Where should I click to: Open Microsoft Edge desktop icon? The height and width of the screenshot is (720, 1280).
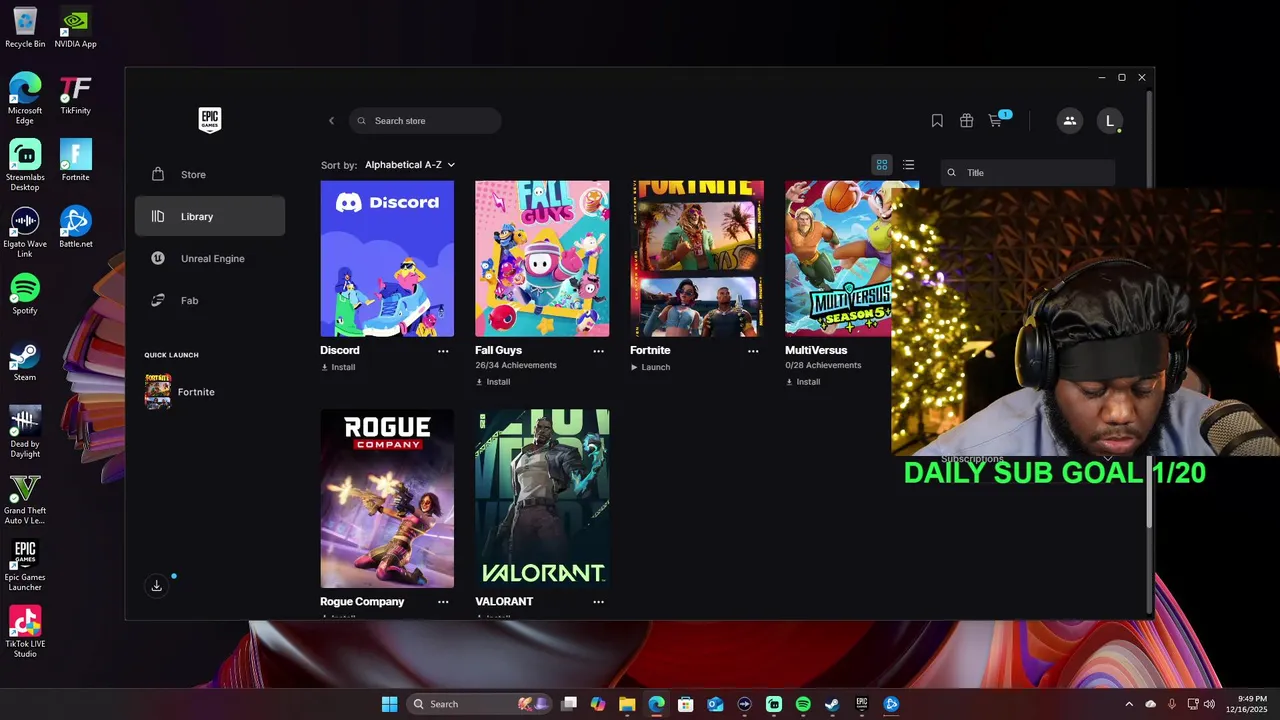25,99
